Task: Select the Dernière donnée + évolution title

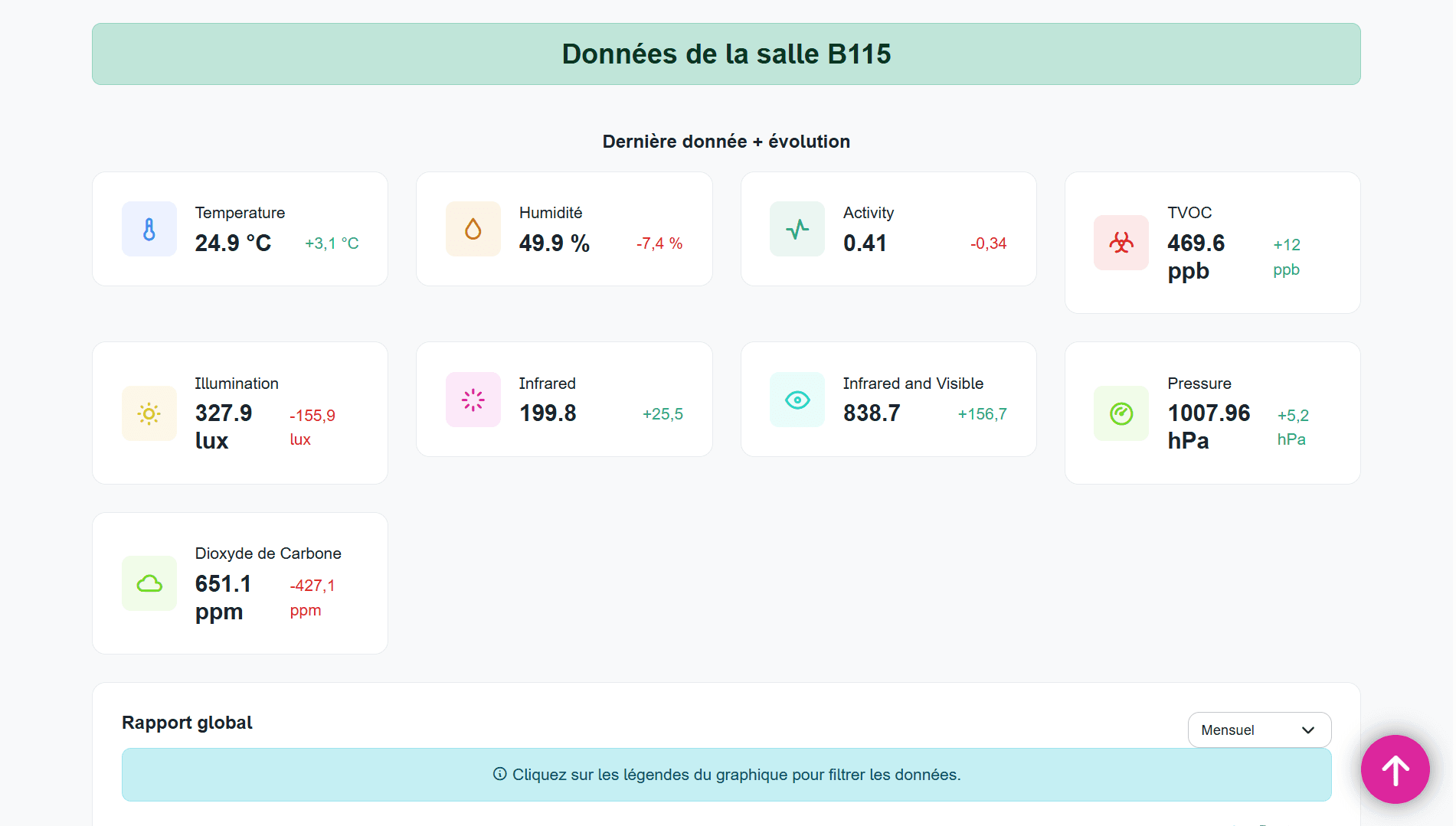Action: 726,141
